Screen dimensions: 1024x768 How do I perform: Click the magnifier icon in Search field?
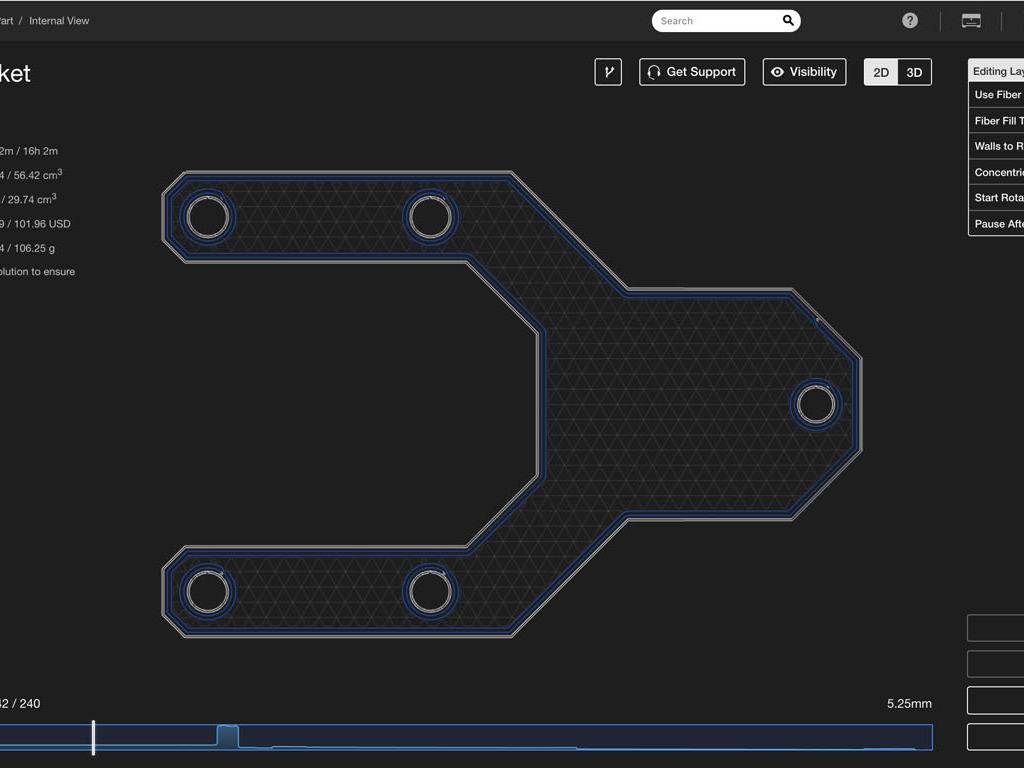788,20
